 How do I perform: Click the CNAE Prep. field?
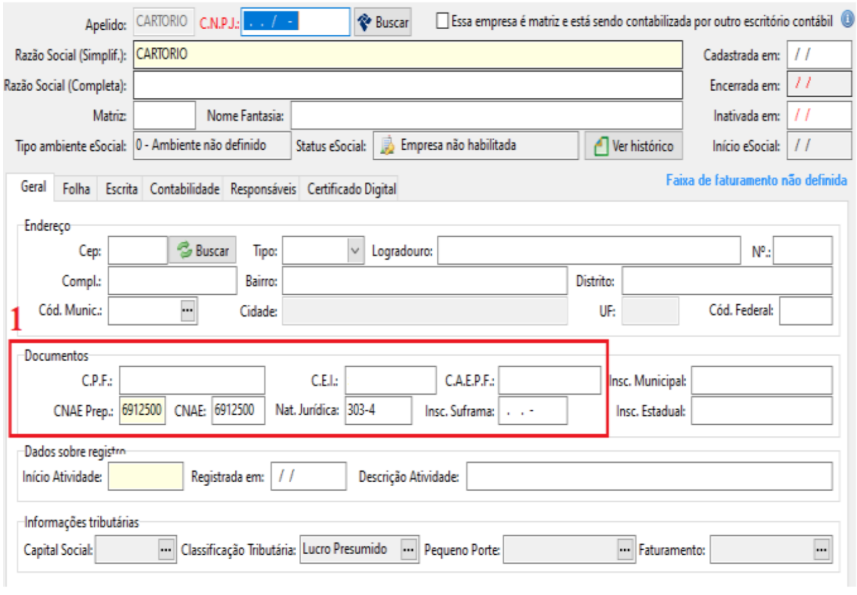click(143, 410)
